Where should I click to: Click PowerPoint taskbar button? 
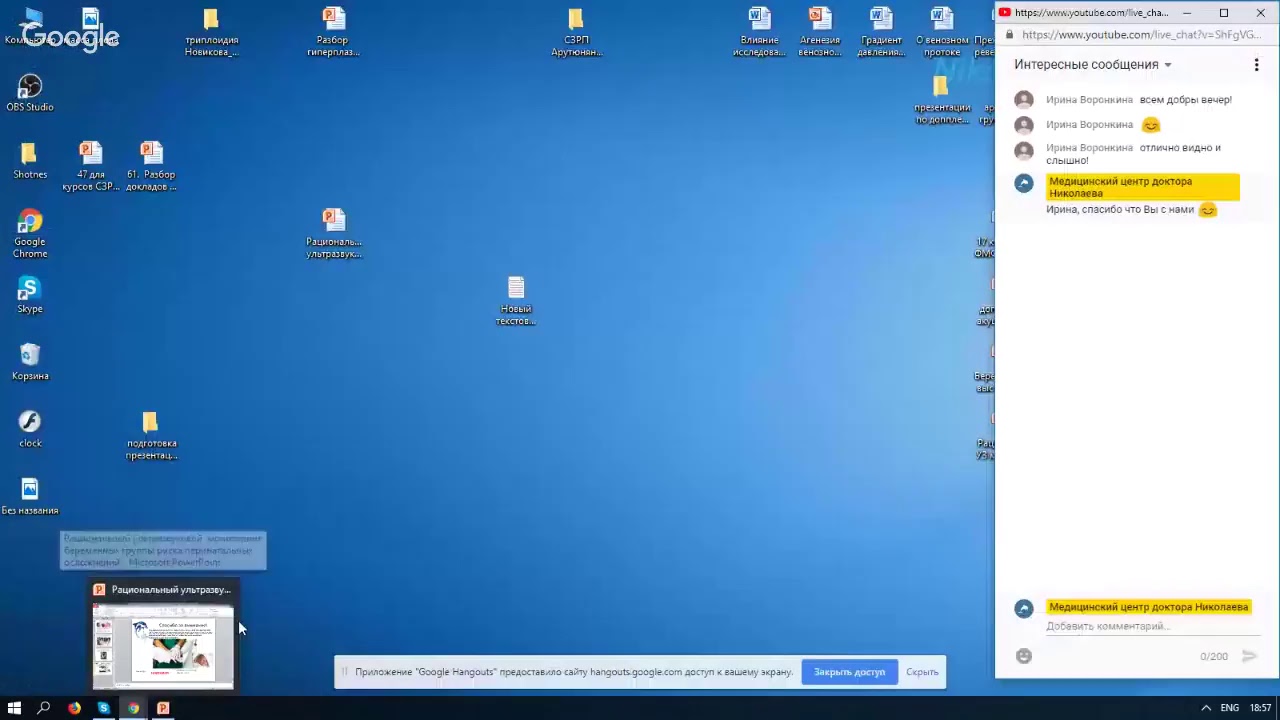163,708
